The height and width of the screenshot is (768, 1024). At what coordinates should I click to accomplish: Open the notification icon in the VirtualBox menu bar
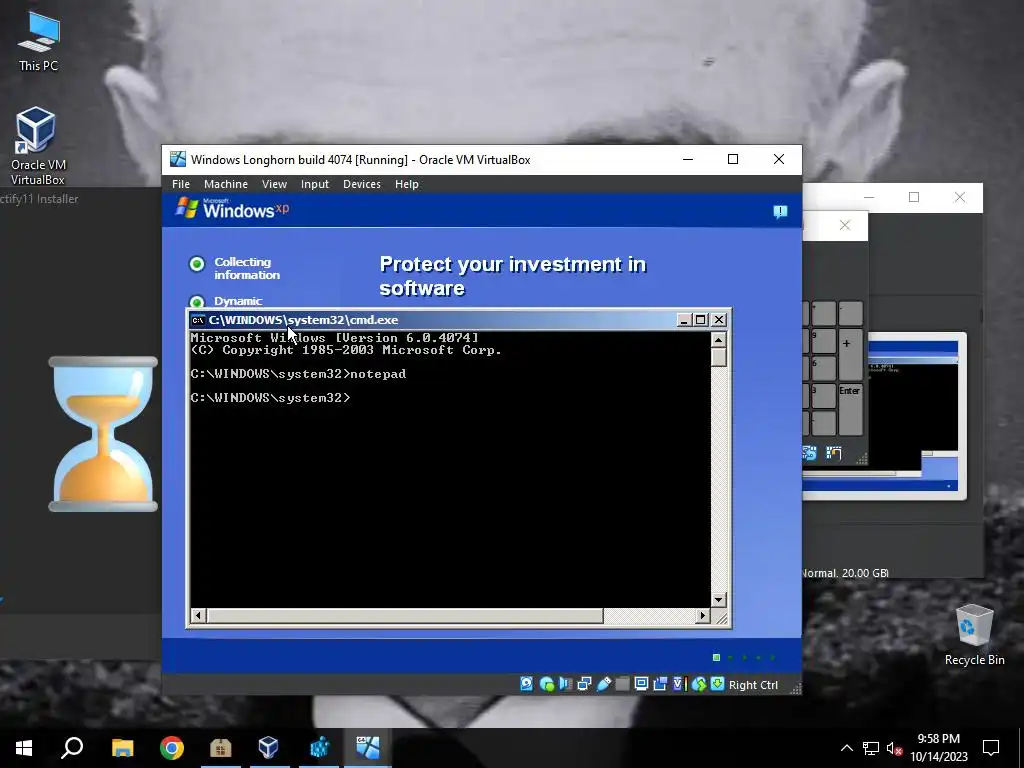point(780,212)
